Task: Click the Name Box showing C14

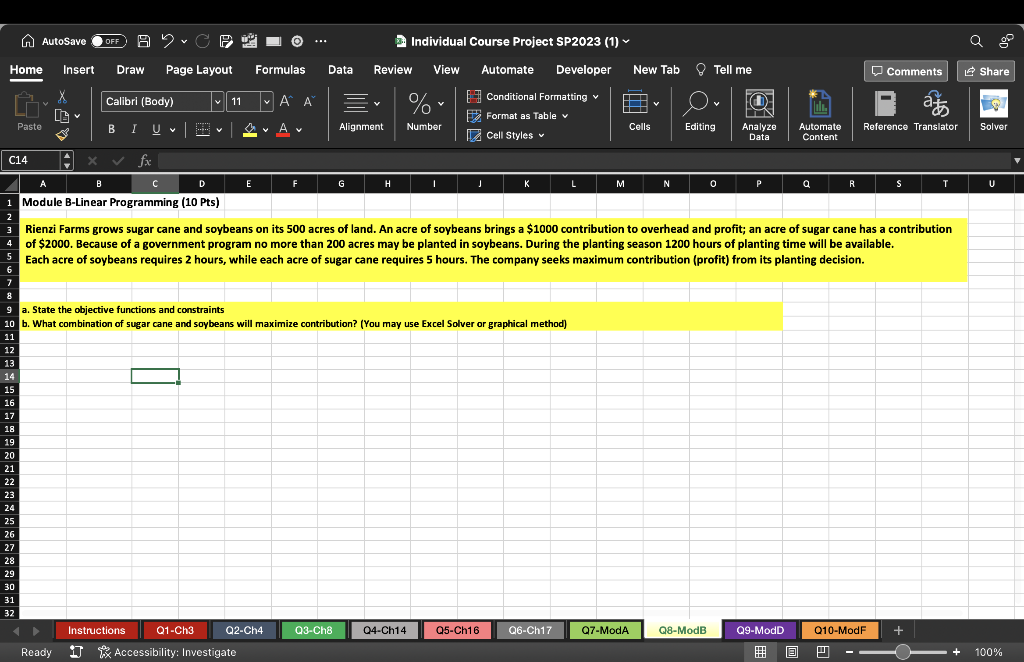Action: point(31,160)
